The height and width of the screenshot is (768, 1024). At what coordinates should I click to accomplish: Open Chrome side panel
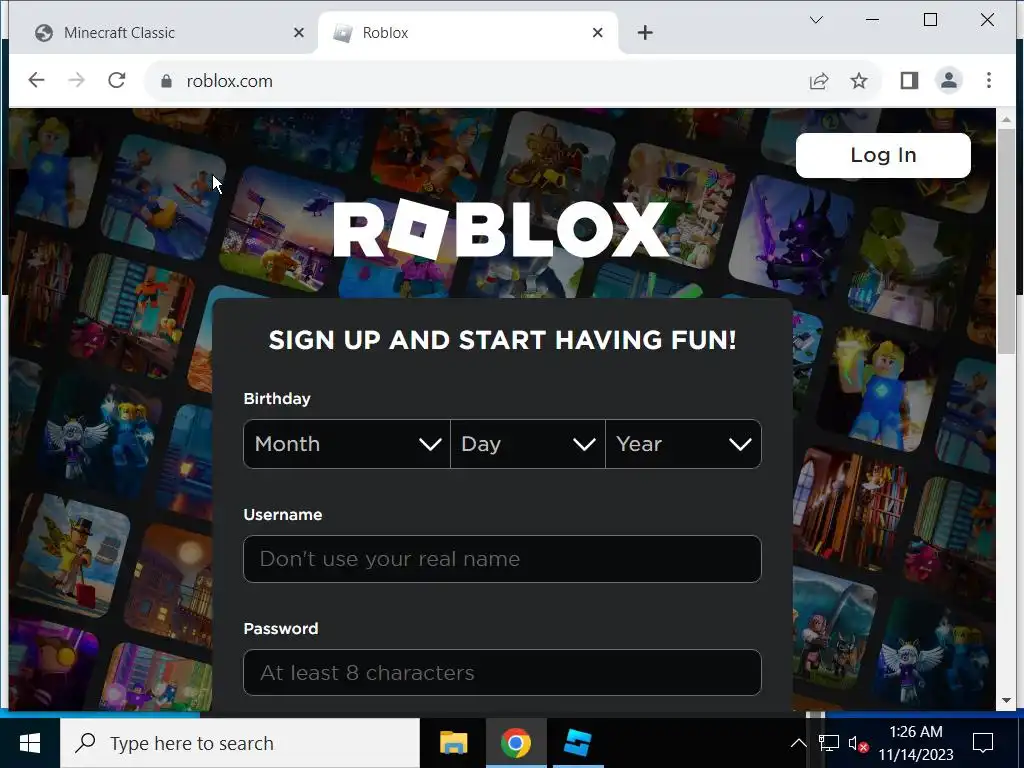pos(909,80)
